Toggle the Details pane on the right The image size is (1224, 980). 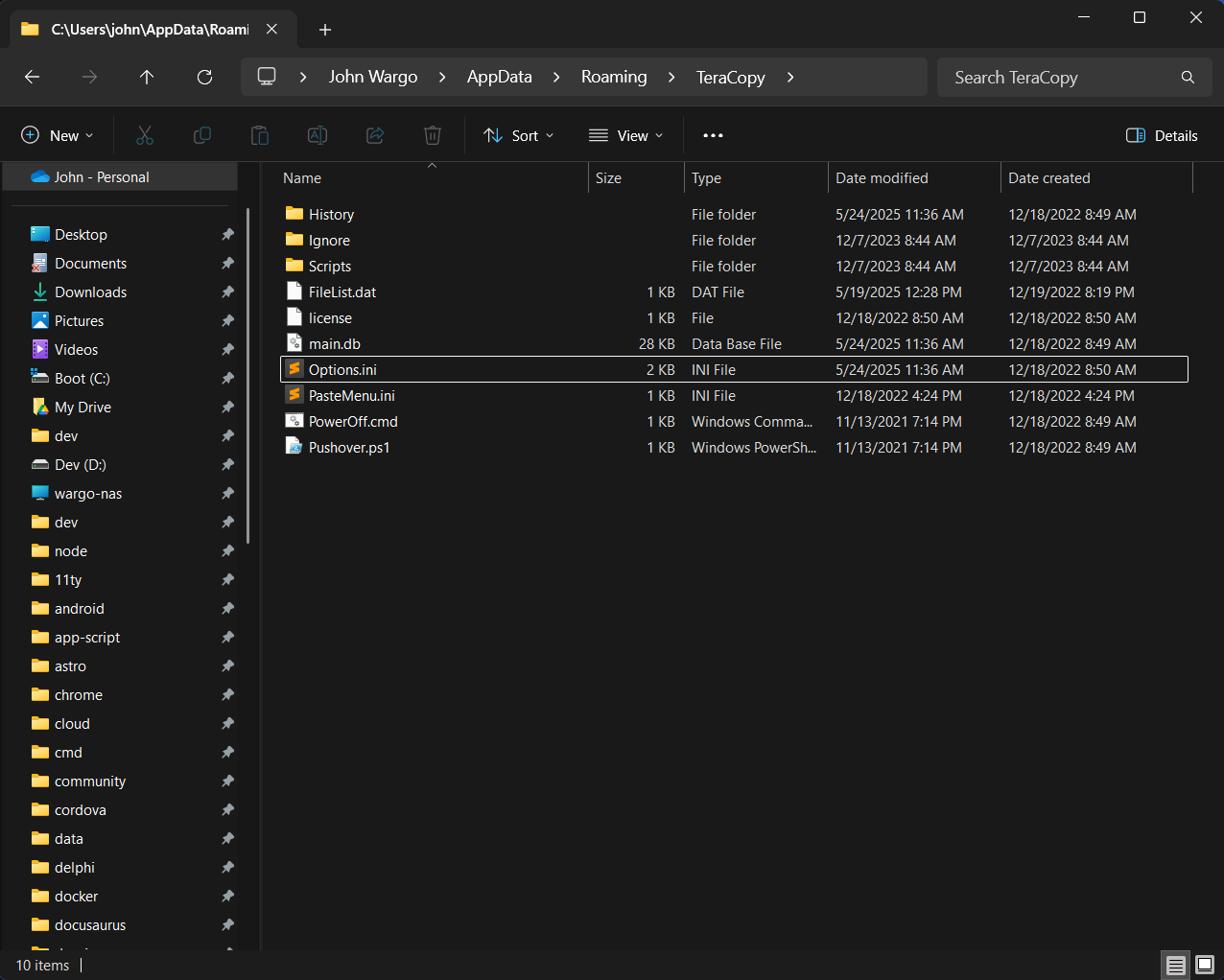pyautogui.click(x=1162, y=135)
